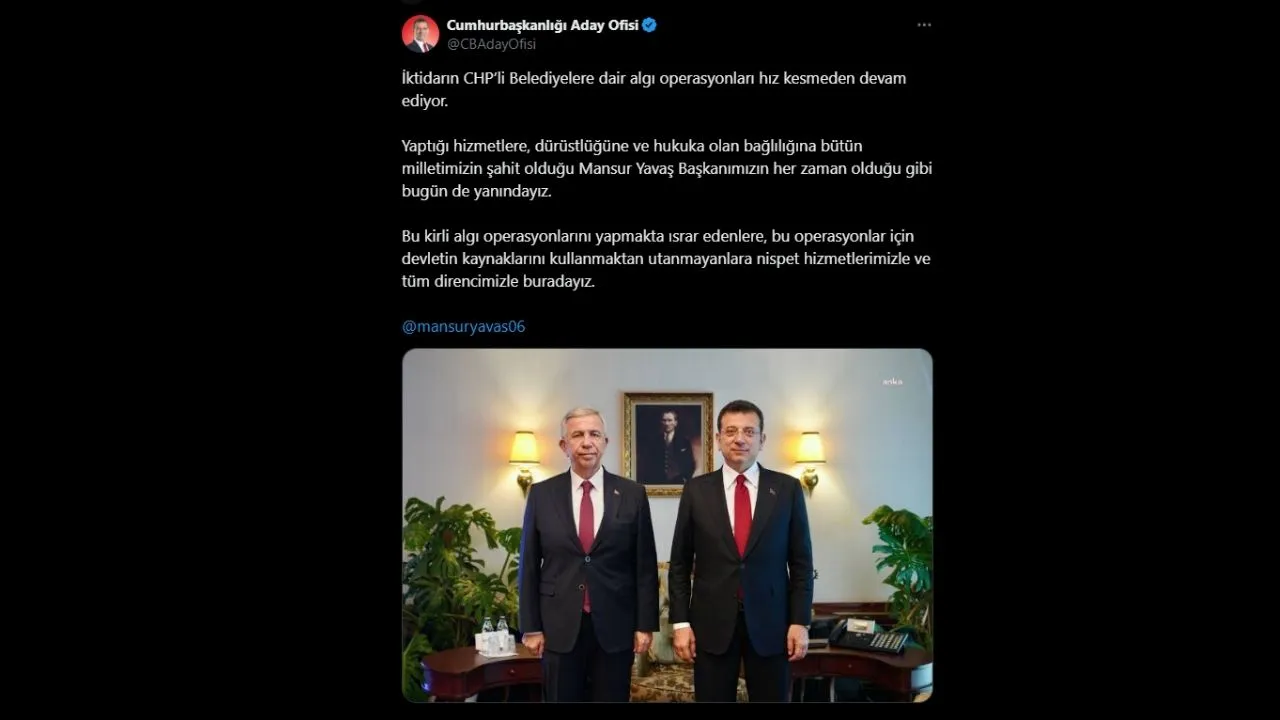
Task: Click the blue verified badge
Action: pyautogui.click(x=649, y=25)
